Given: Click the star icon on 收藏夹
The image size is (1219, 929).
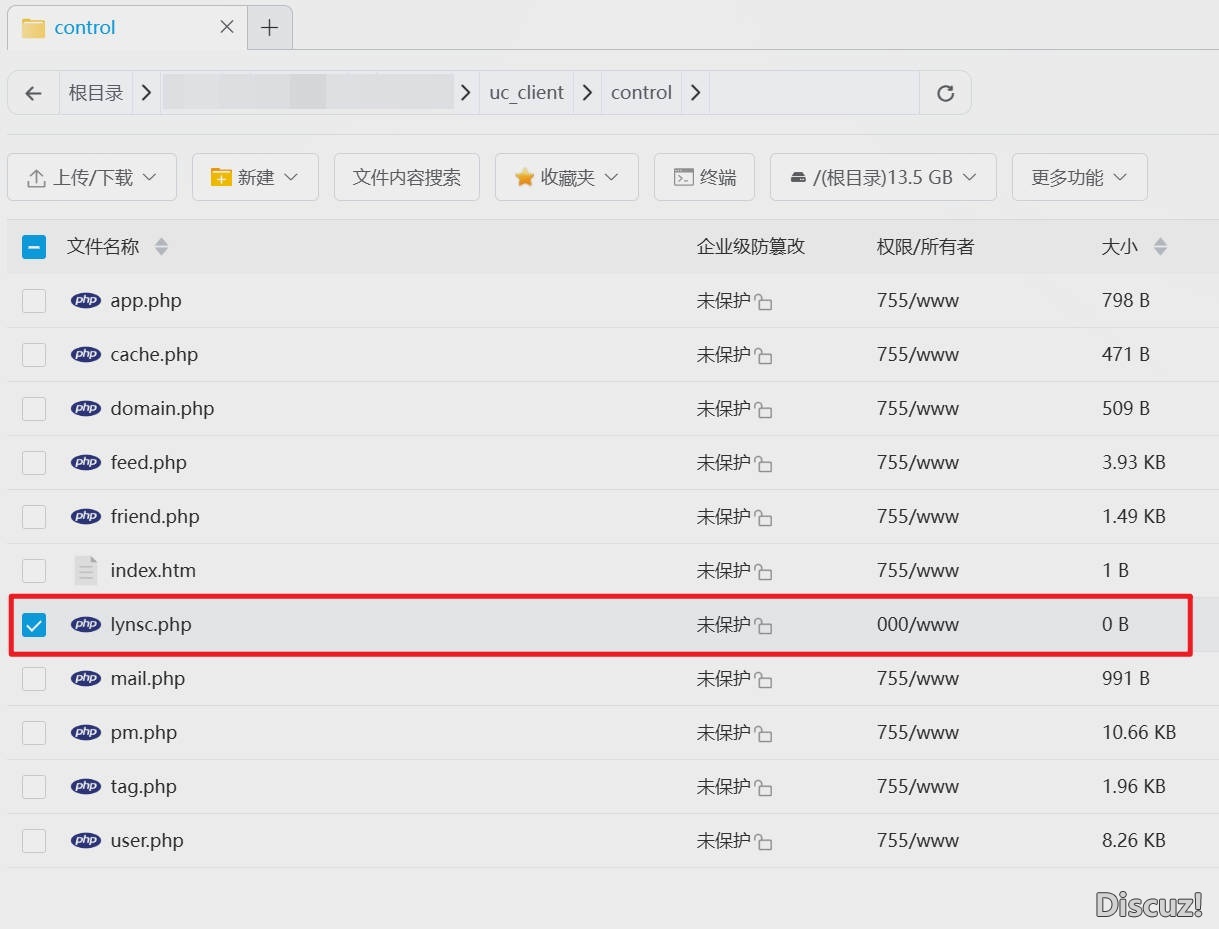Looking at the screenshot, I should pos(523,176).
